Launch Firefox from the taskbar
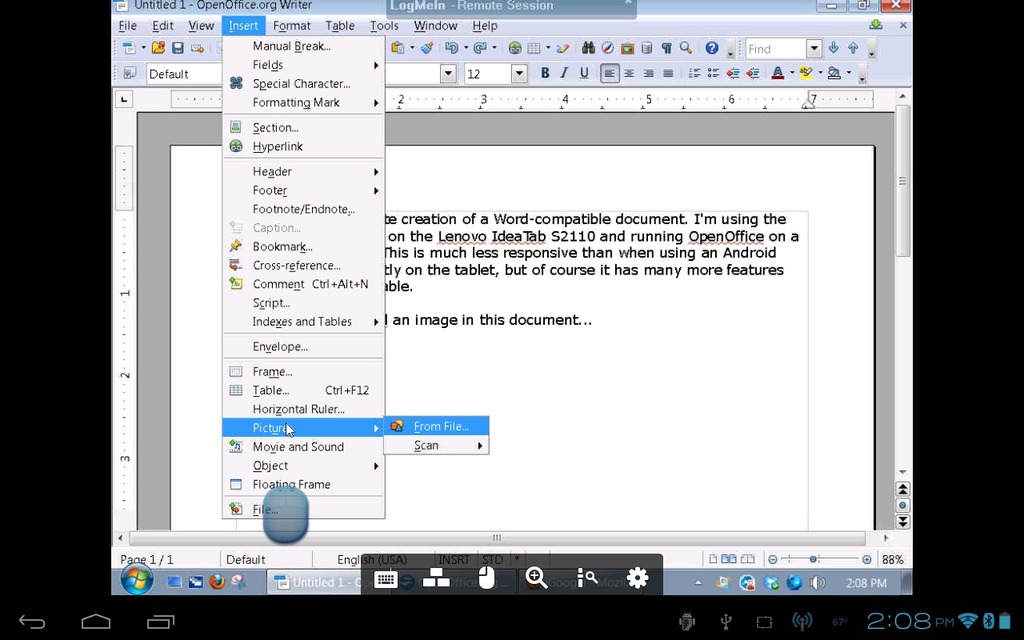Image resolution: width=1024 pixels, height=640 pixels. pyautogui.click(x=217, y=581)
